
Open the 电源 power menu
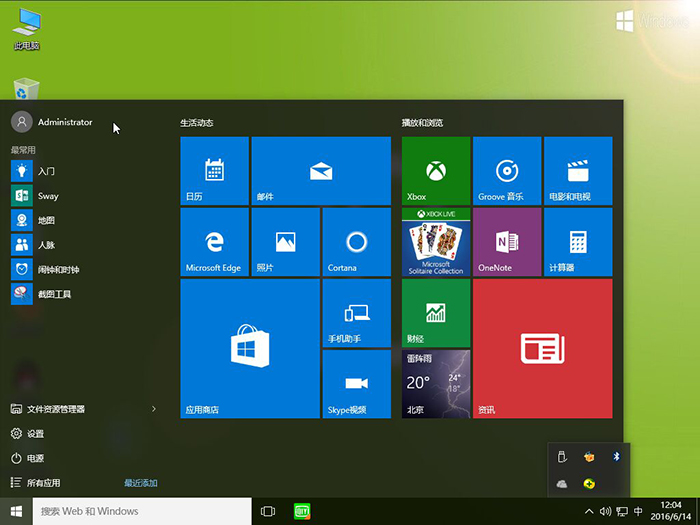(x=27, y=458)
